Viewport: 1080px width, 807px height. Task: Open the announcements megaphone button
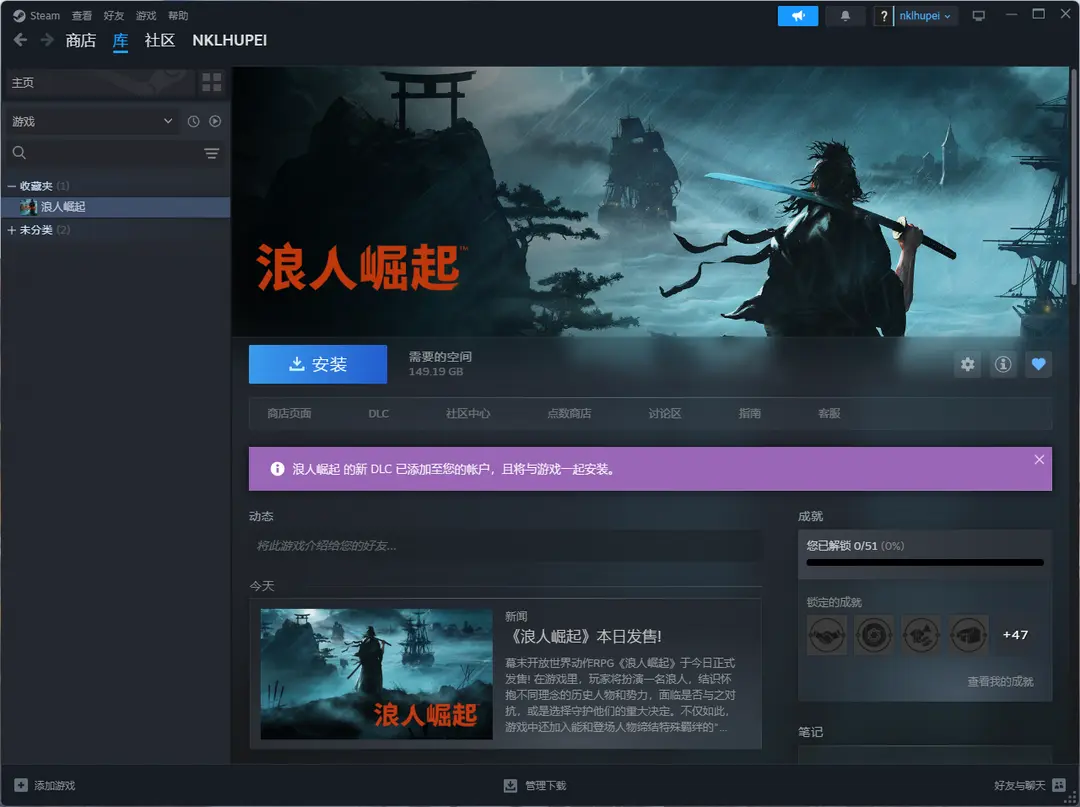pyautogui.click(x=798, y=16)
